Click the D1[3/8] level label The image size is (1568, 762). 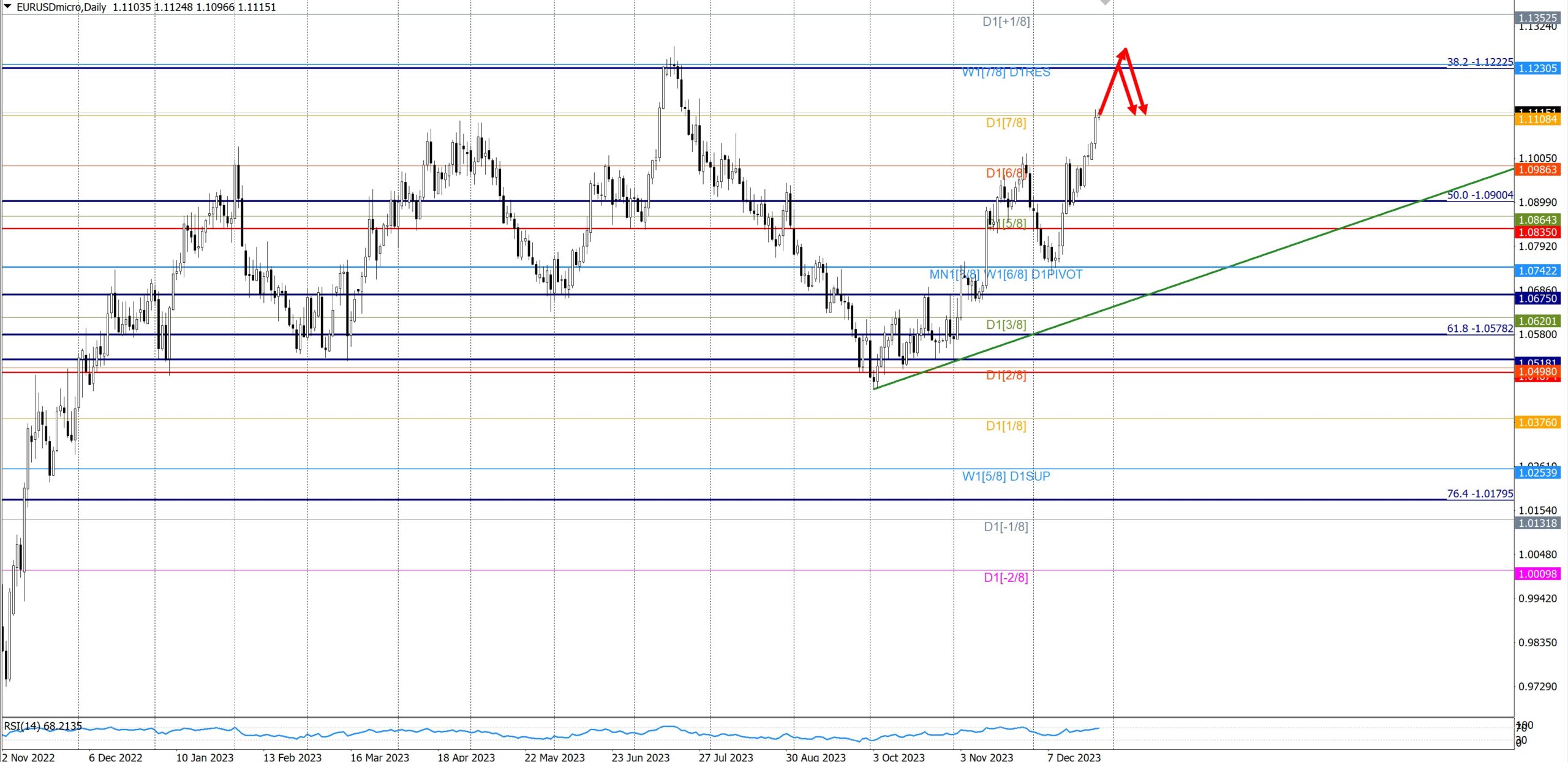(1006, 325)
